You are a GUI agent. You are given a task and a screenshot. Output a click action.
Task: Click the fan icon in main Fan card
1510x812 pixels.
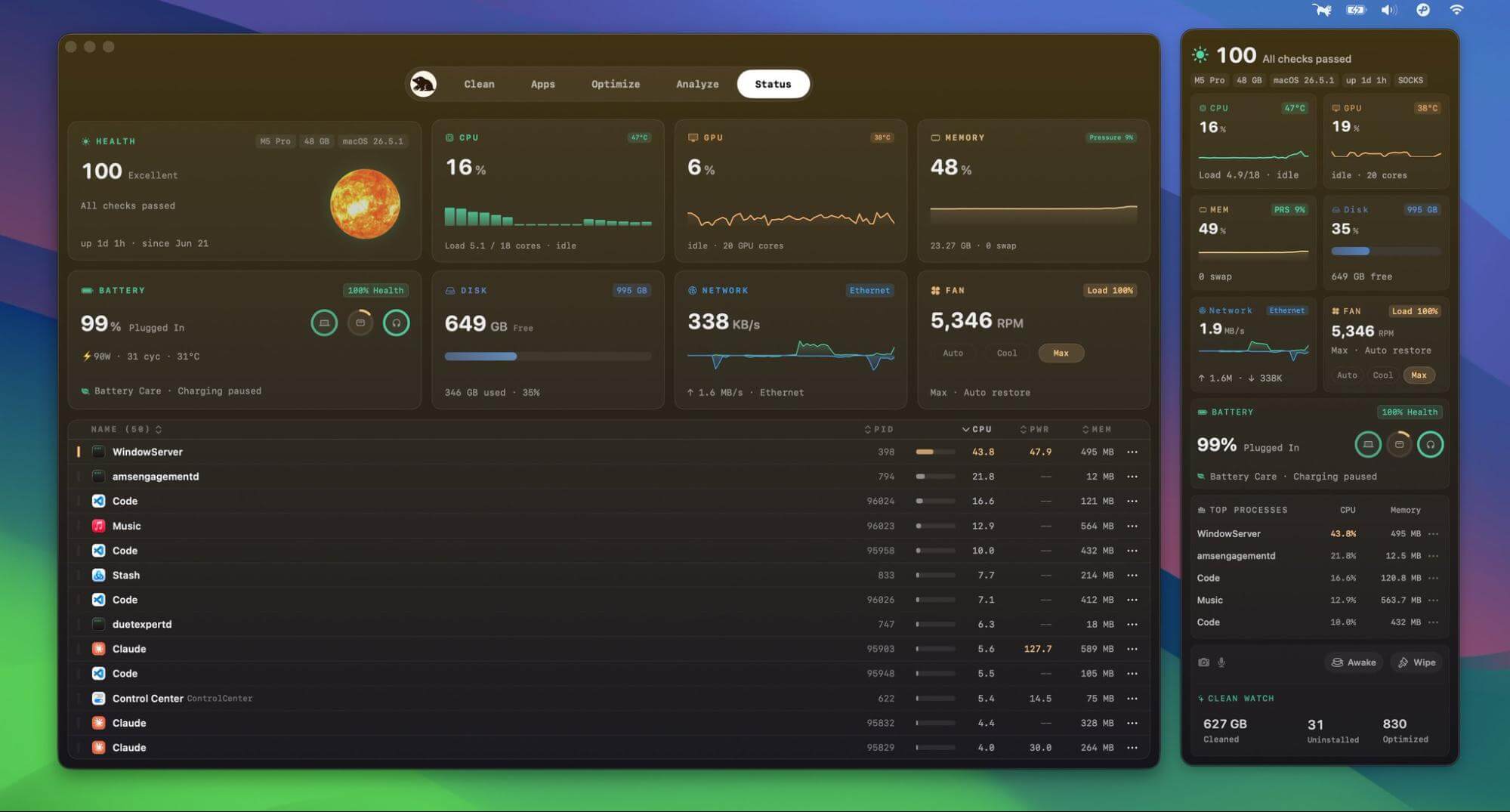935,290
